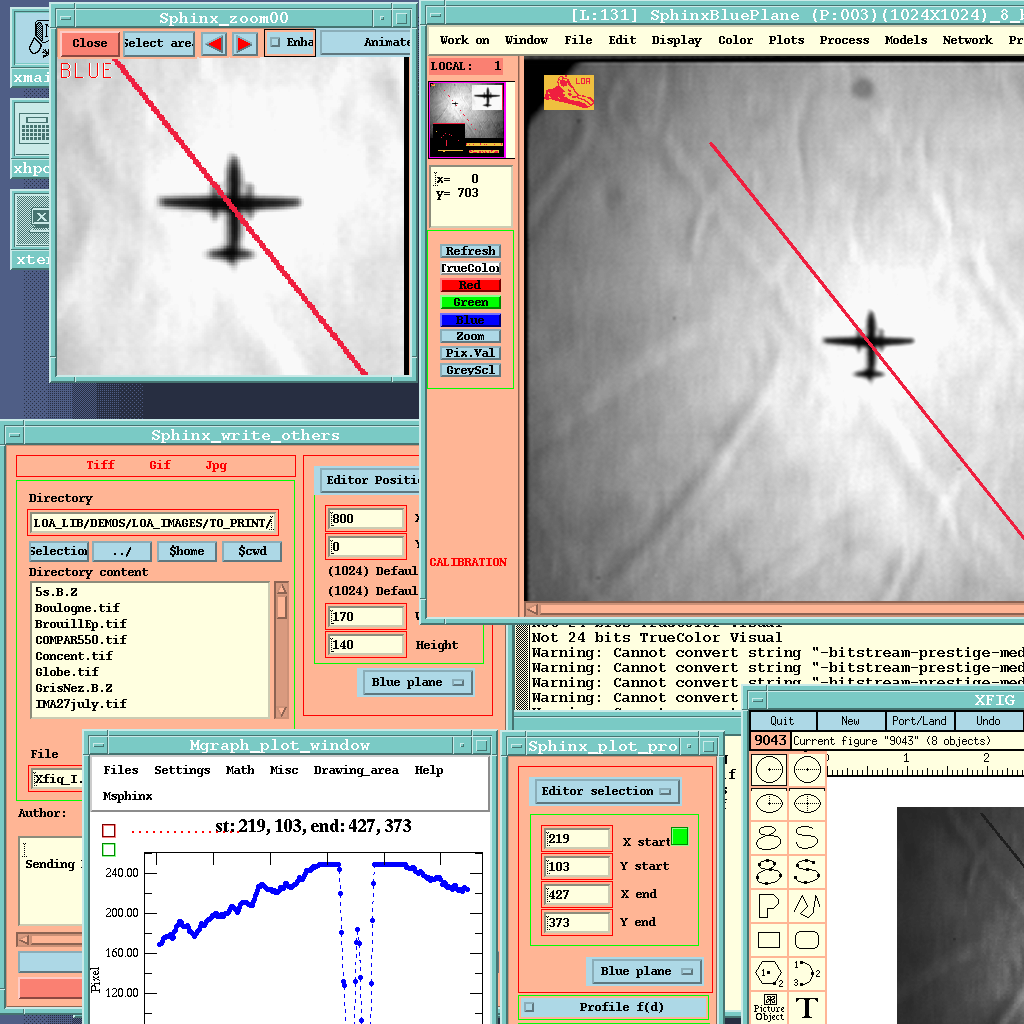The height and width of the screenshot is (1024, 1024).
Task: Select XFIG closed interpolated spline tool
Action: pyautogui.click(x=769, y=871)
